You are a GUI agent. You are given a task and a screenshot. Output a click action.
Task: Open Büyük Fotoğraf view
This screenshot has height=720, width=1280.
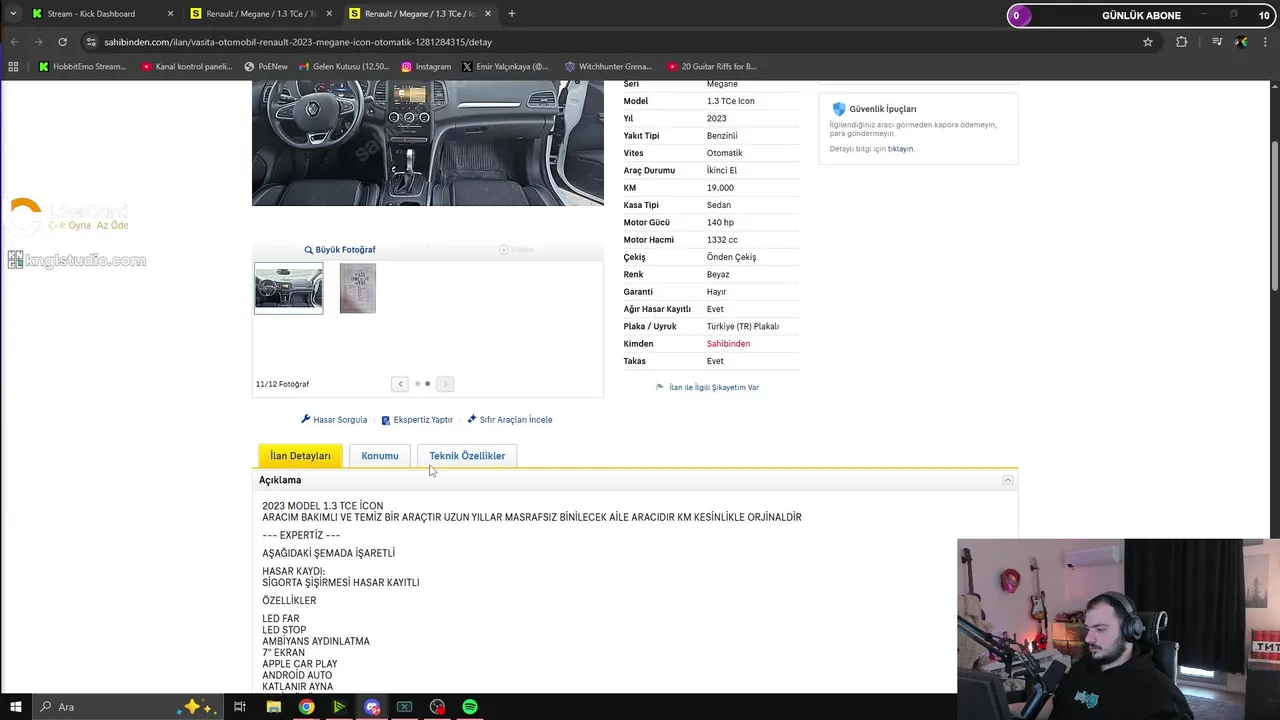pos(340,250)
